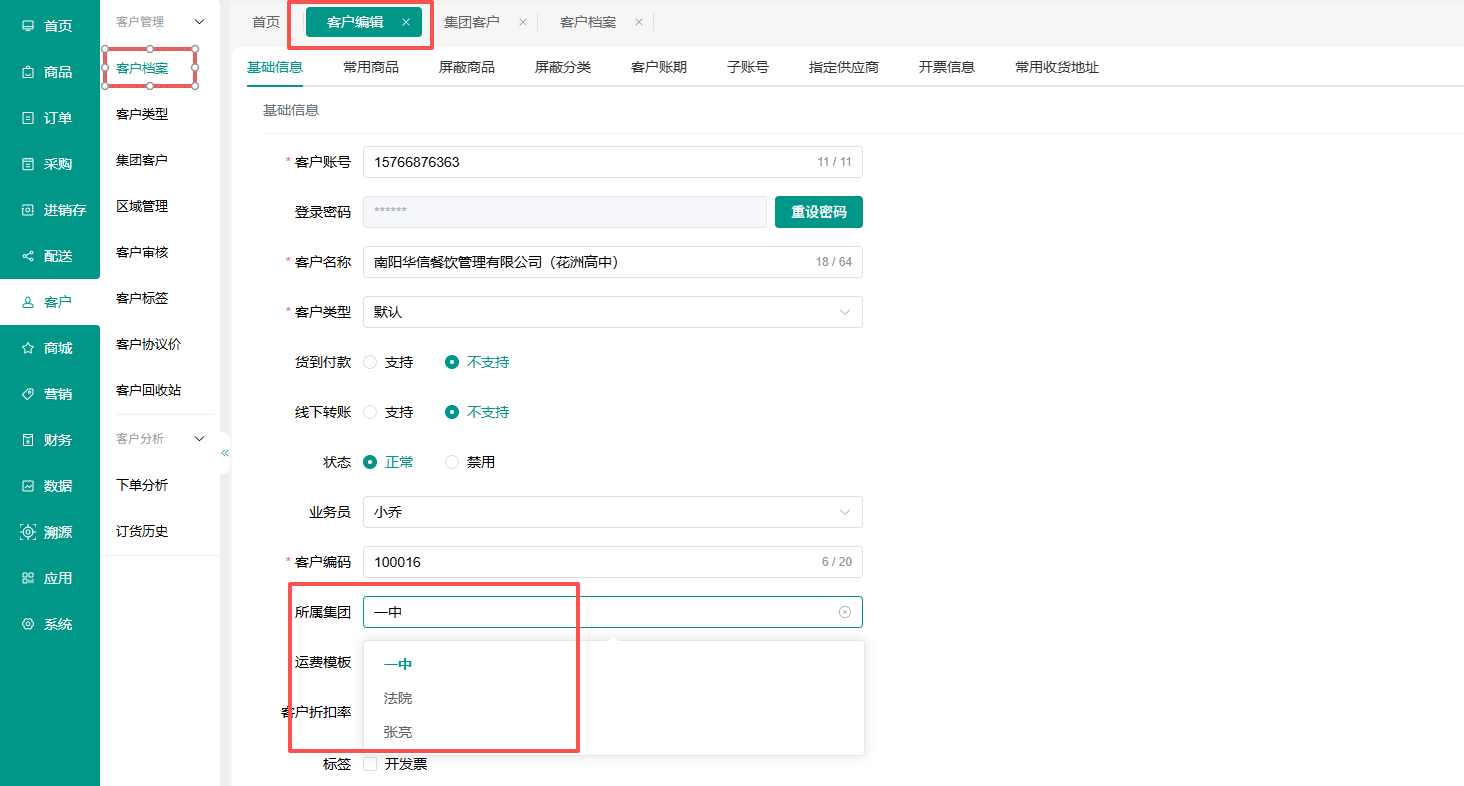This screenshot has height=786, width=1464.
Task: Select the 客户 sidebar module
Action: point(50,302)
